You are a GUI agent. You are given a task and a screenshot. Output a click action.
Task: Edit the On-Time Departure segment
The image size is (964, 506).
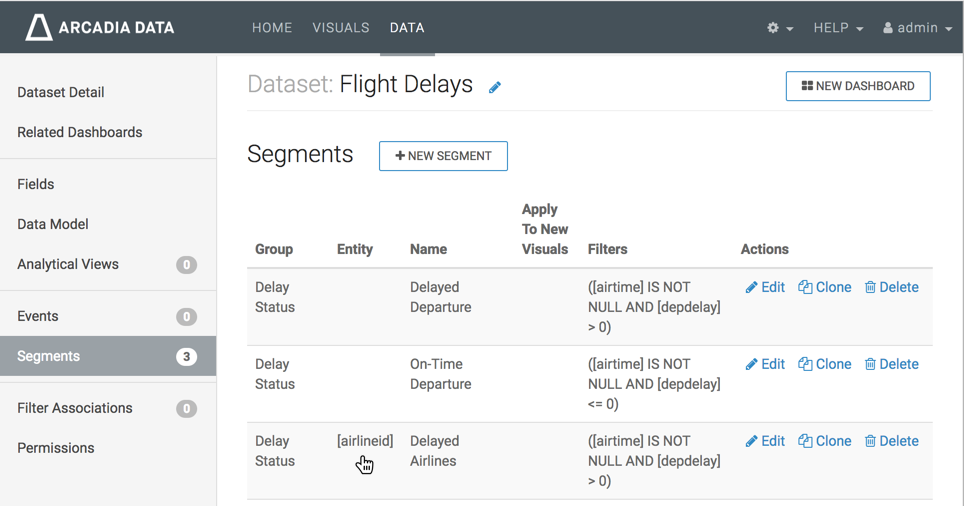[x=765, y=364]
